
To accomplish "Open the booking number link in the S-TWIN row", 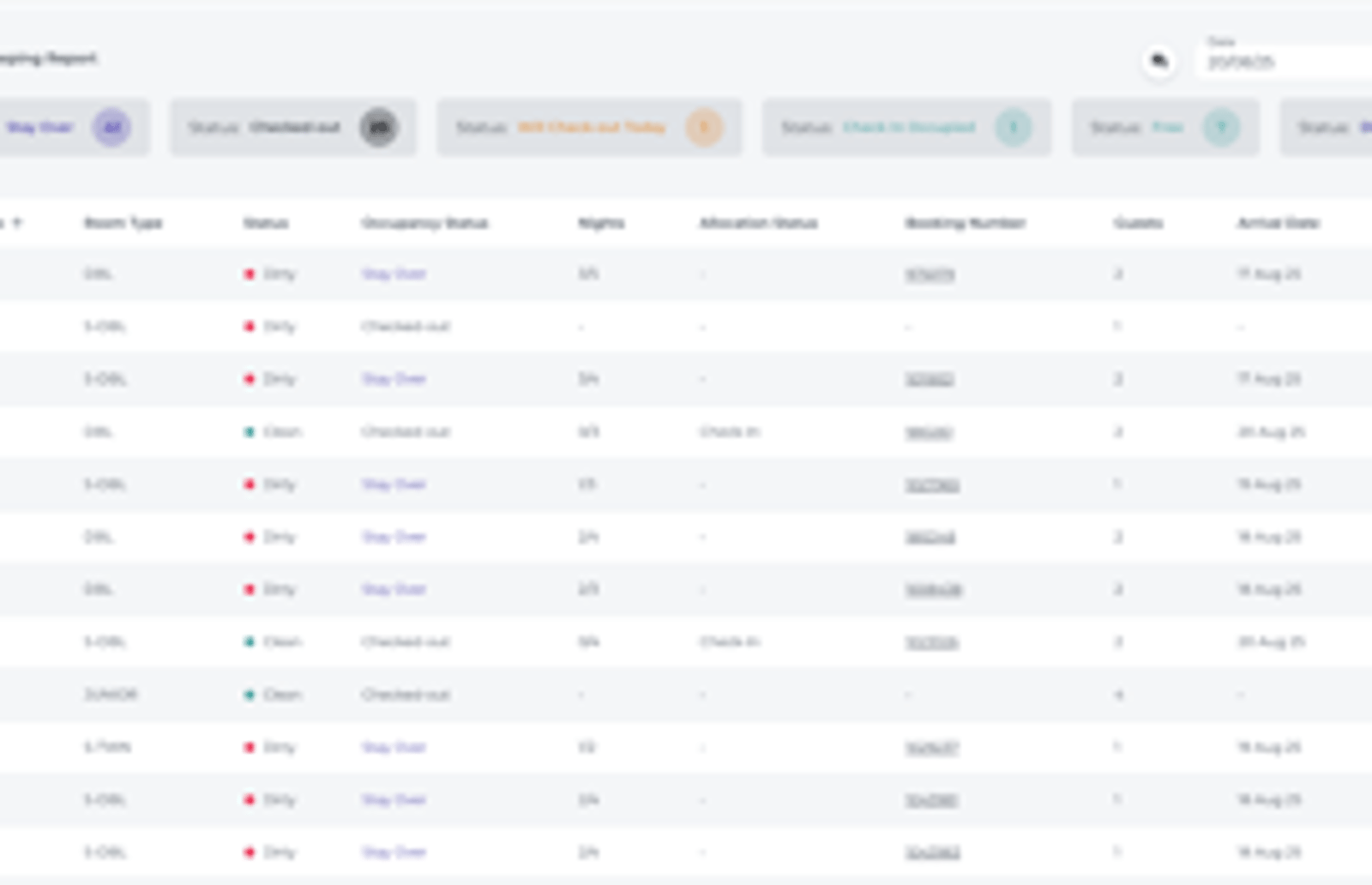I will [x=932, y=748].
